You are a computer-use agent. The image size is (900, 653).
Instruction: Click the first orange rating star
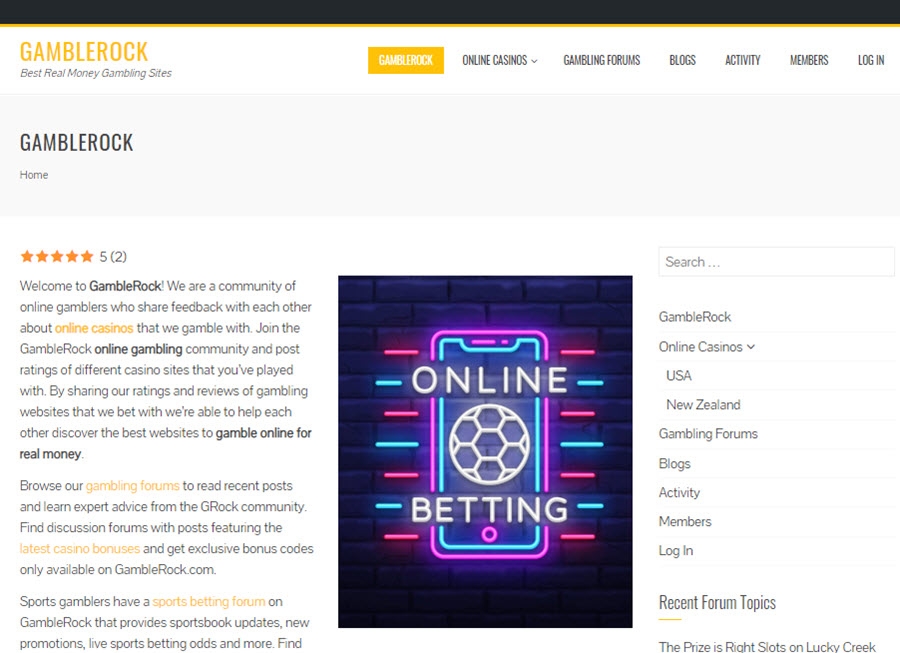[x=27, y=256]
